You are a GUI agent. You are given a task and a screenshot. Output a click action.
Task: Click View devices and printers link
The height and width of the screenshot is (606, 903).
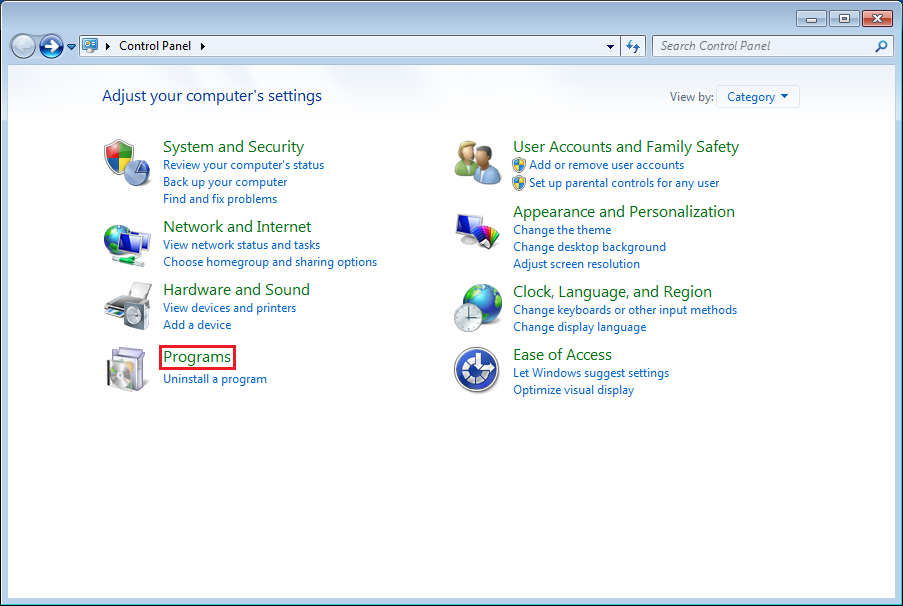pyautogui.click(x=229, y=308)
